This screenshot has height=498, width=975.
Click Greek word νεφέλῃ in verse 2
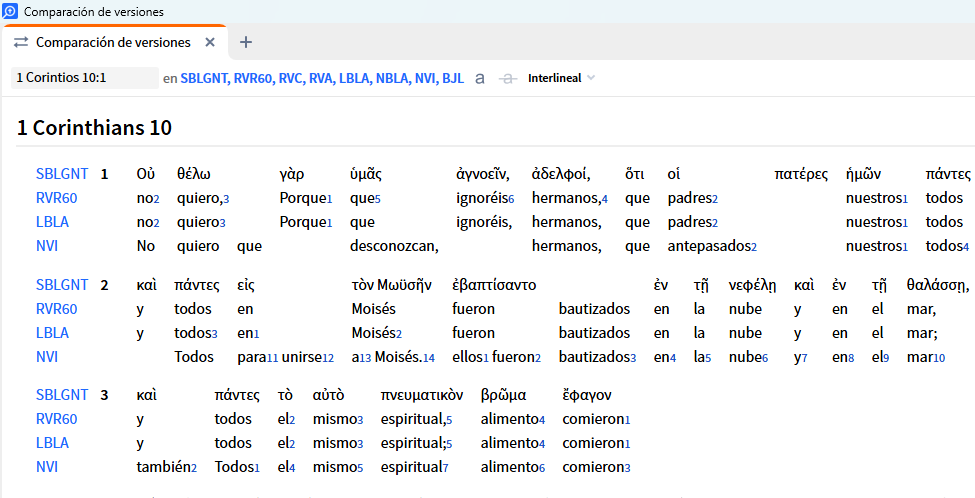tap(752, 285)
